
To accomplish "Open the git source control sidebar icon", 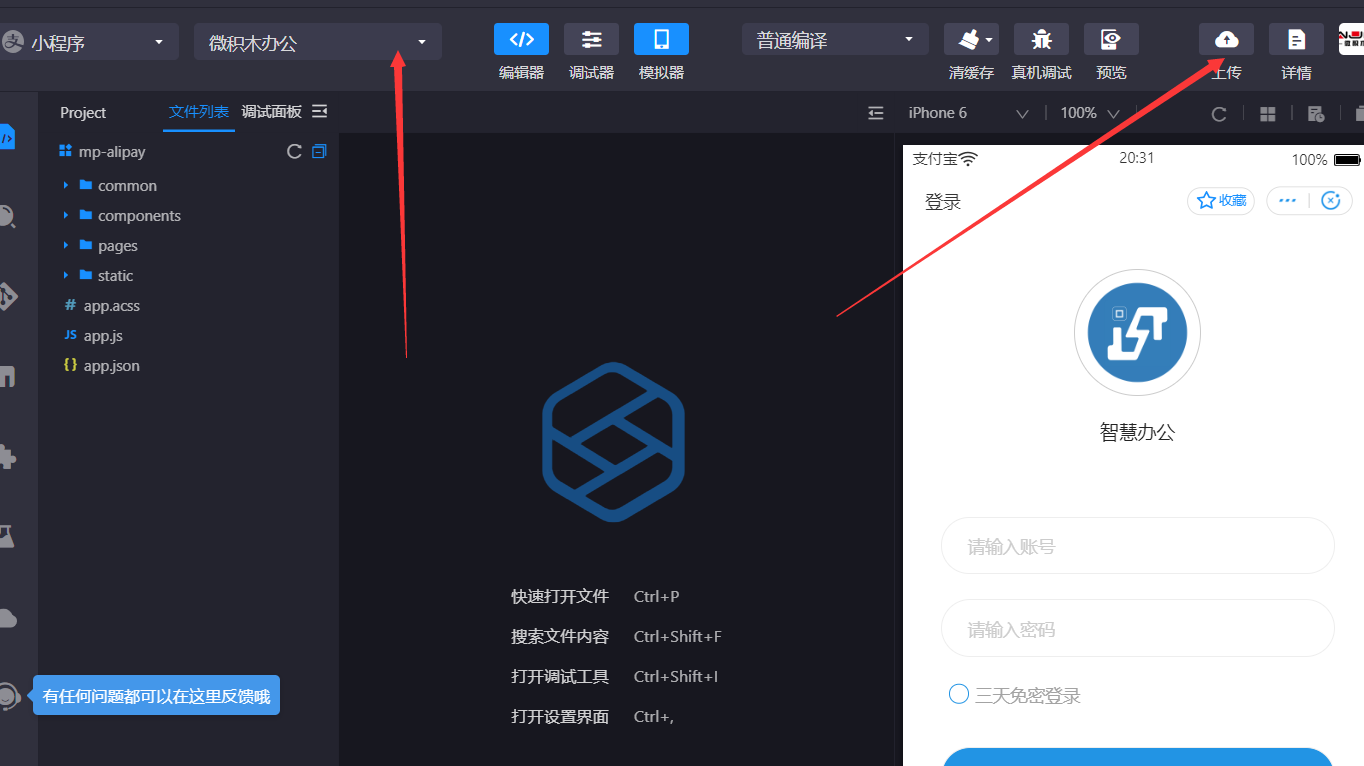I will tap(7, 297).
